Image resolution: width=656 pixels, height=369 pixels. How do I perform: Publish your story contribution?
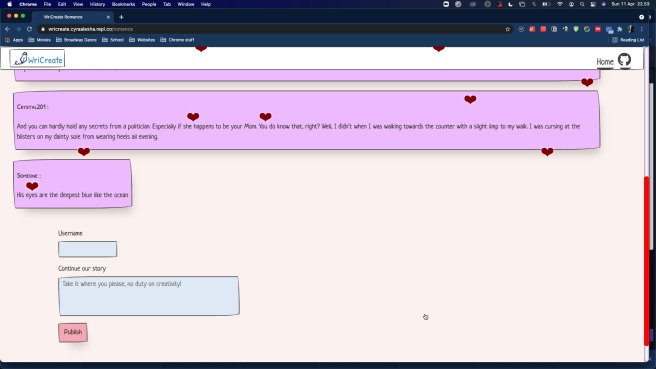coord(73,332)
